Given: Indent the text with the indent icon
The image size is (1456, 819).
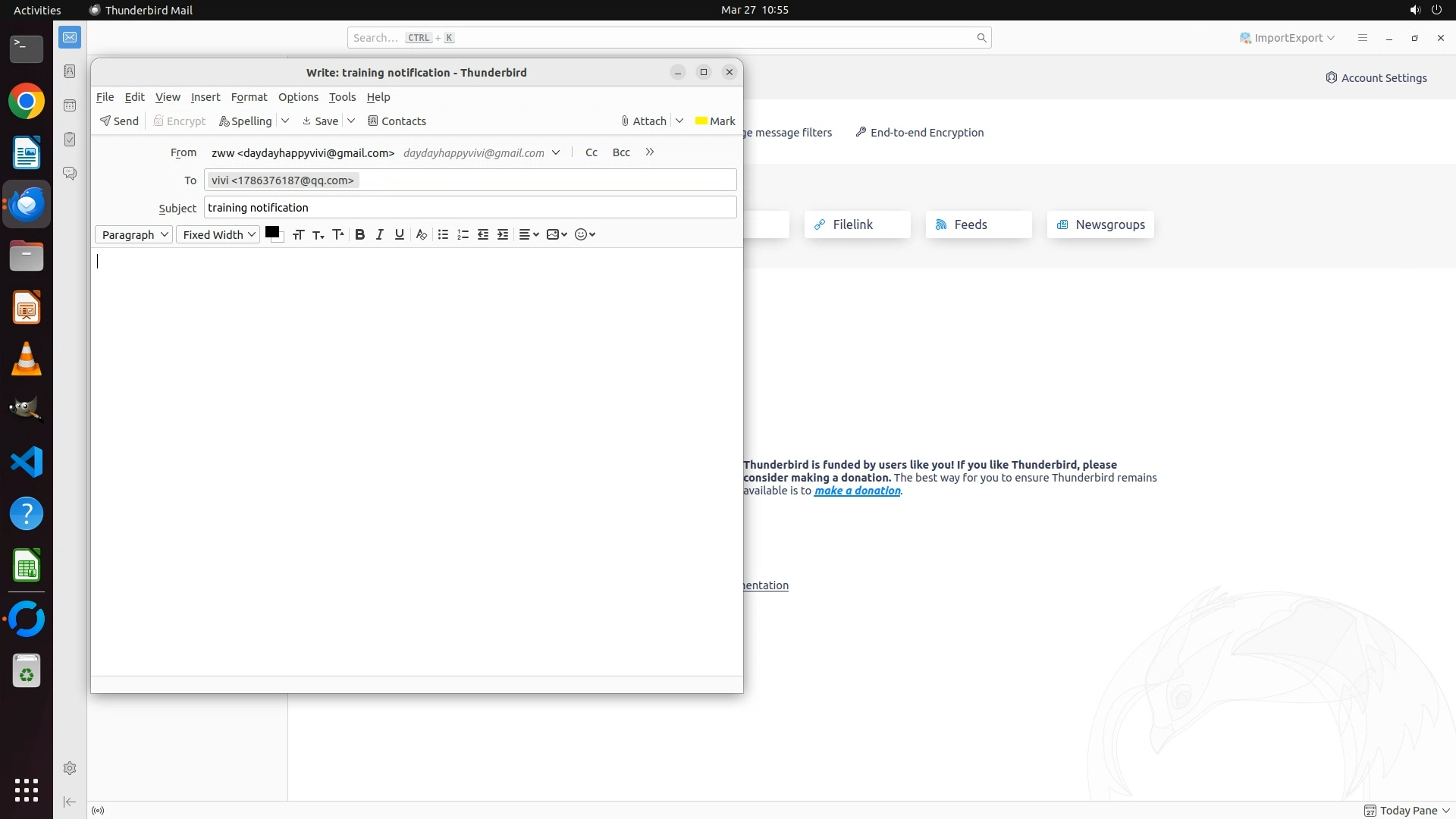Looking at the screenshot, I should [503, 234].
